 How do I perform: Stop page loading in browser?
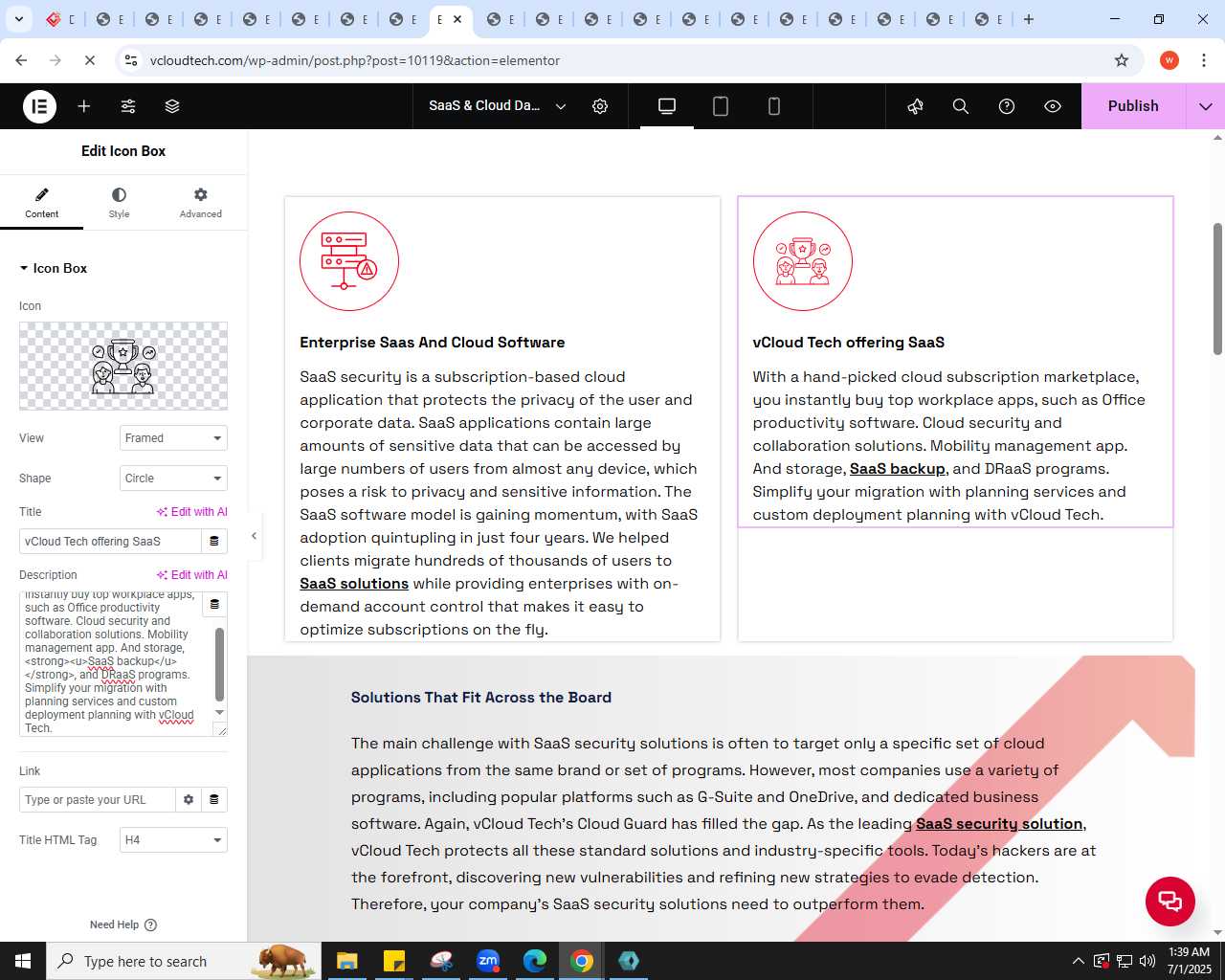click(x=89, y=60)
